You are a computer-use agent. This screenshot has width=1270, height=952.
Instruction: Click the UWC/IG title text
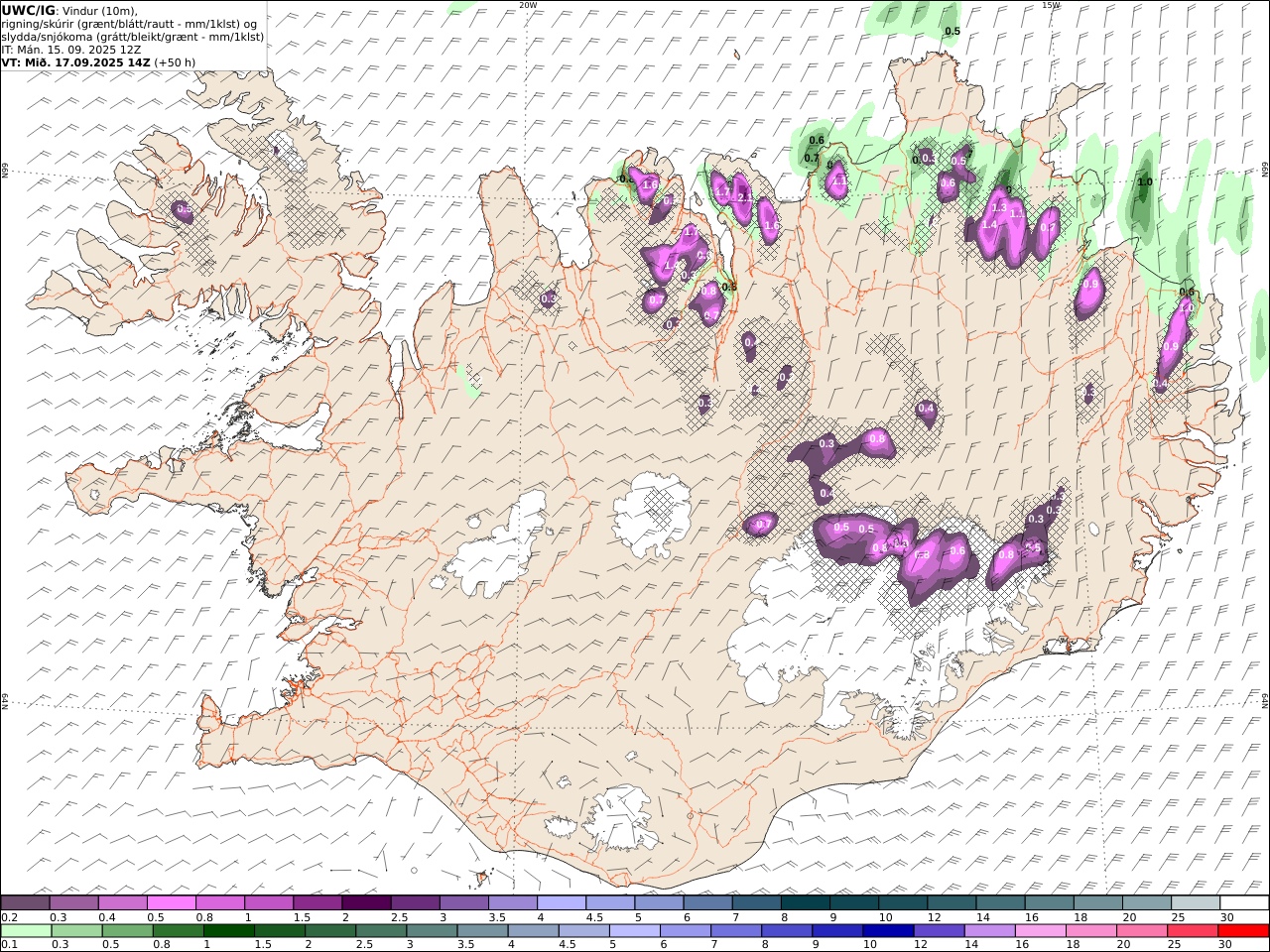[29, 10]
